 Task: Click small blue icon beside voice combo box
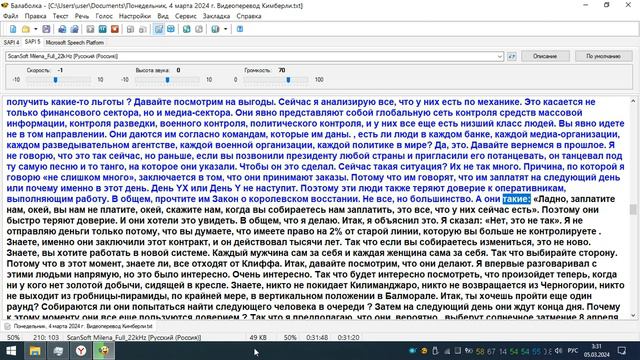511,56
